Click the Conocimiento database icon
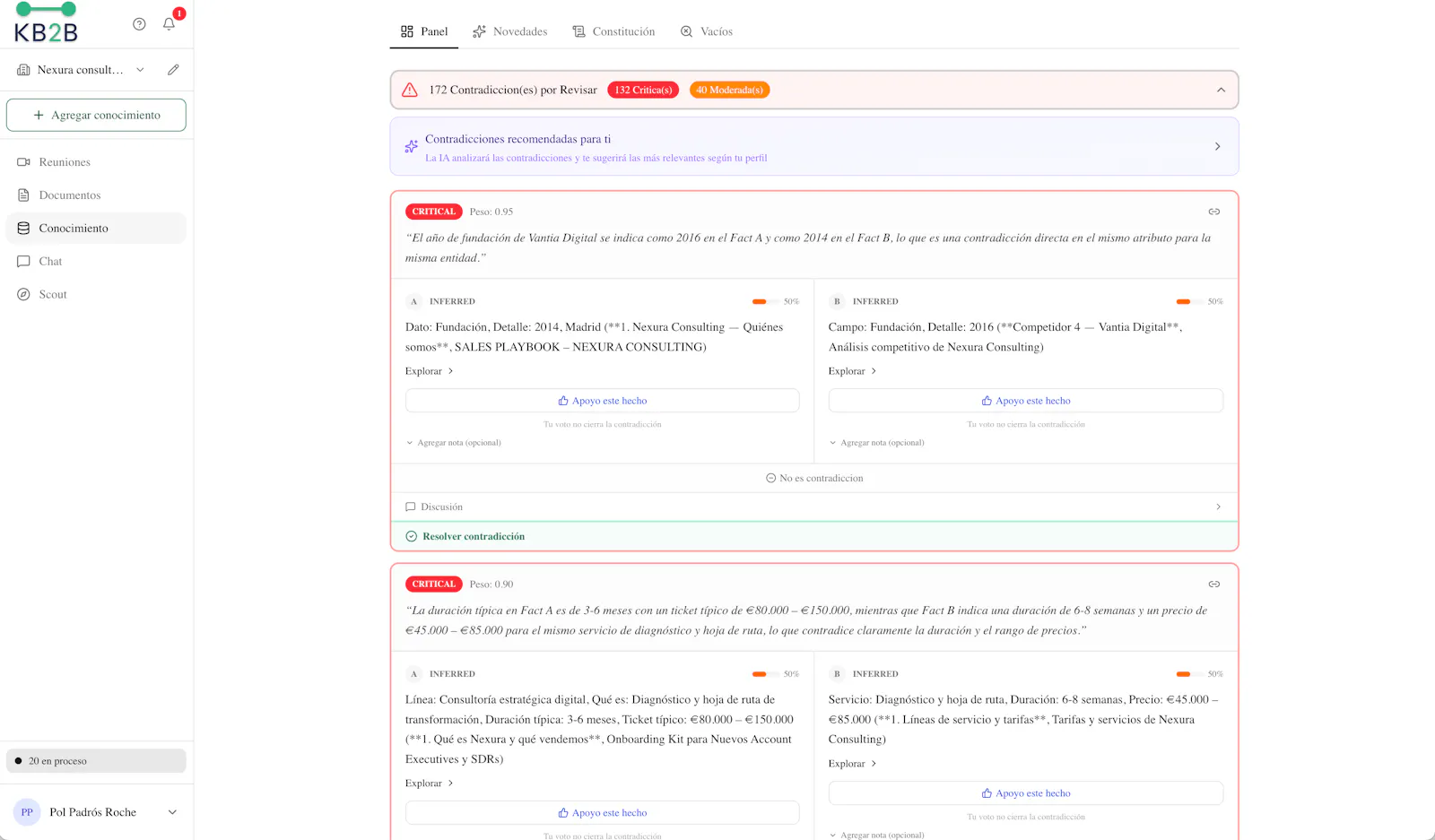The width and height of the screenshot is (1435, 840). coord(23,229)
